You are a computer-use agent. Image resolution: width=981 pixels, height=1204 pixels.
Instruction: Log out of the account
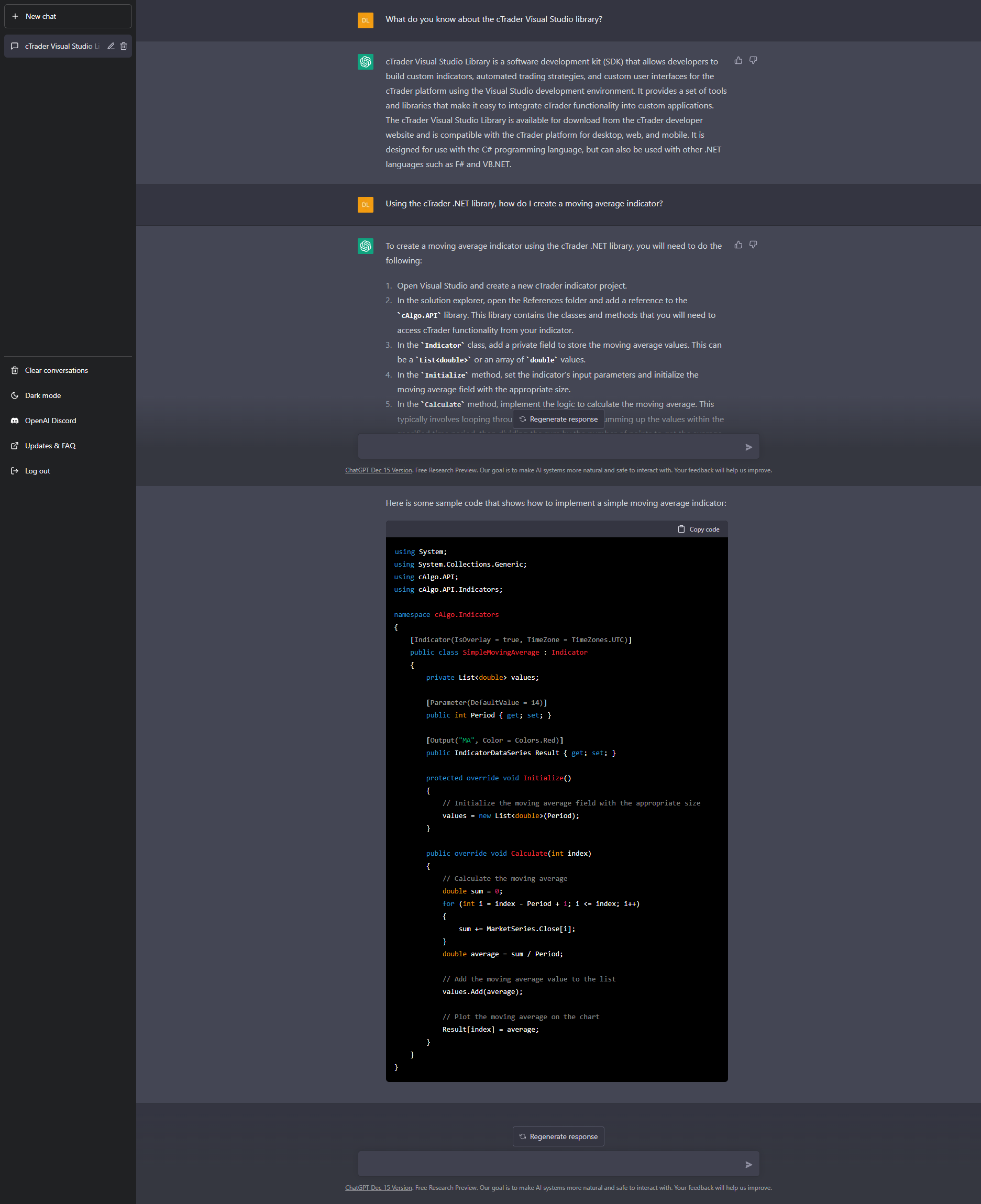pyautogui.click(x=68, y=471)
